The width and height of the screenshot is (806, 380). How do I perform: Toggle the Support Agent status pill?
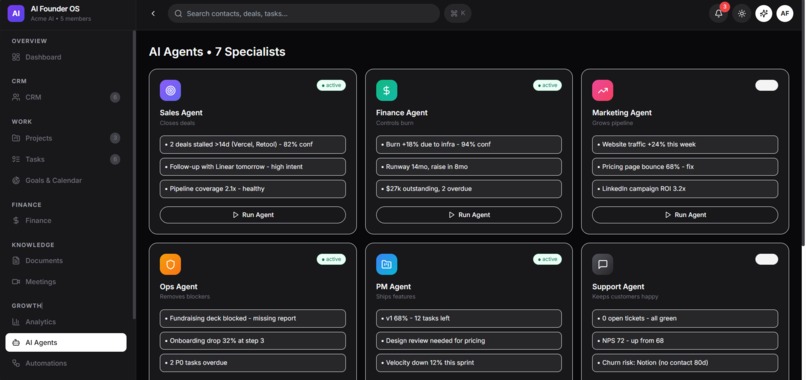(766, 259)
